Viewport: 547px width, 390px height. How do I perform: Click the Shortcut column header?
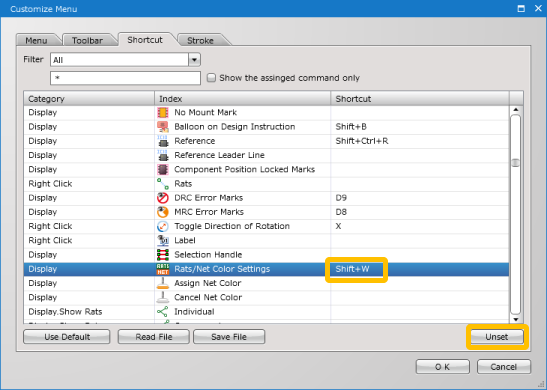pos(420,99)
